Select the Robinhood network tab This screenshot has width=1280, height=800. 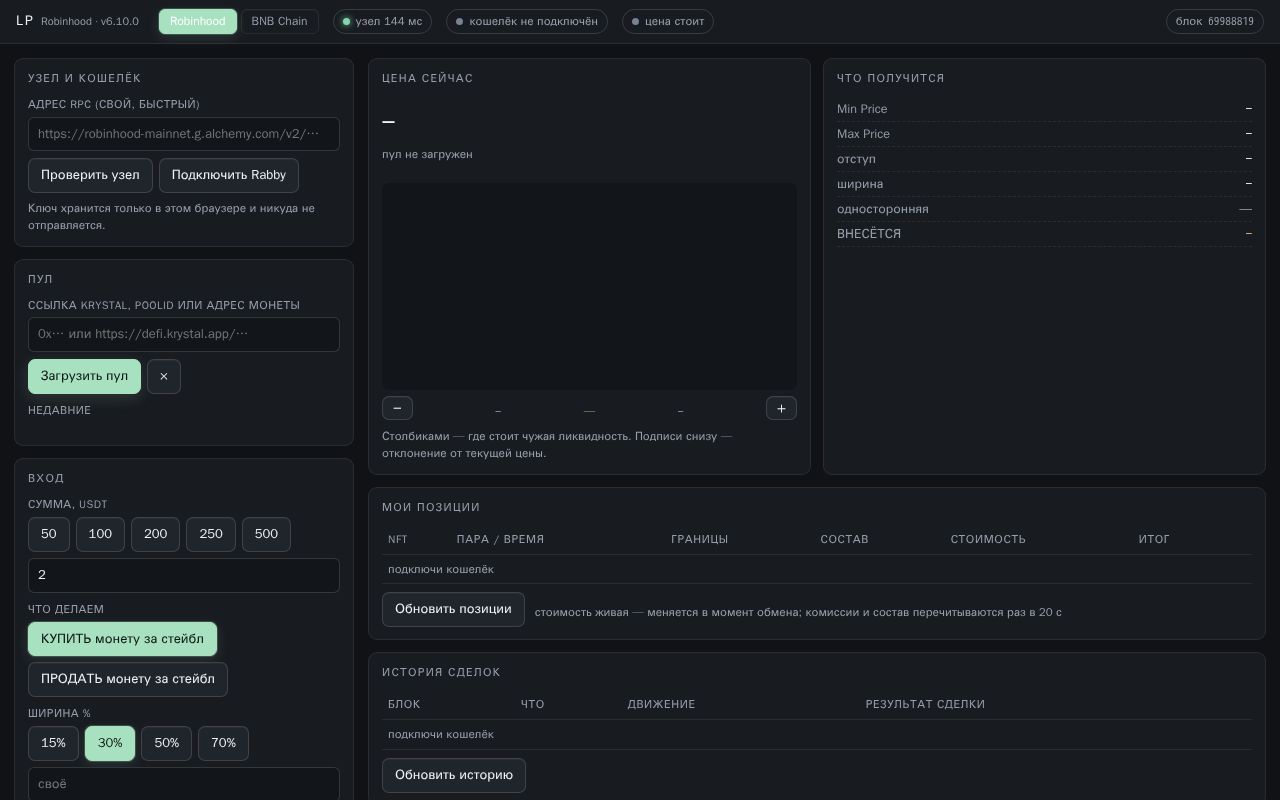pyautogui.click(x=198, y=21)
